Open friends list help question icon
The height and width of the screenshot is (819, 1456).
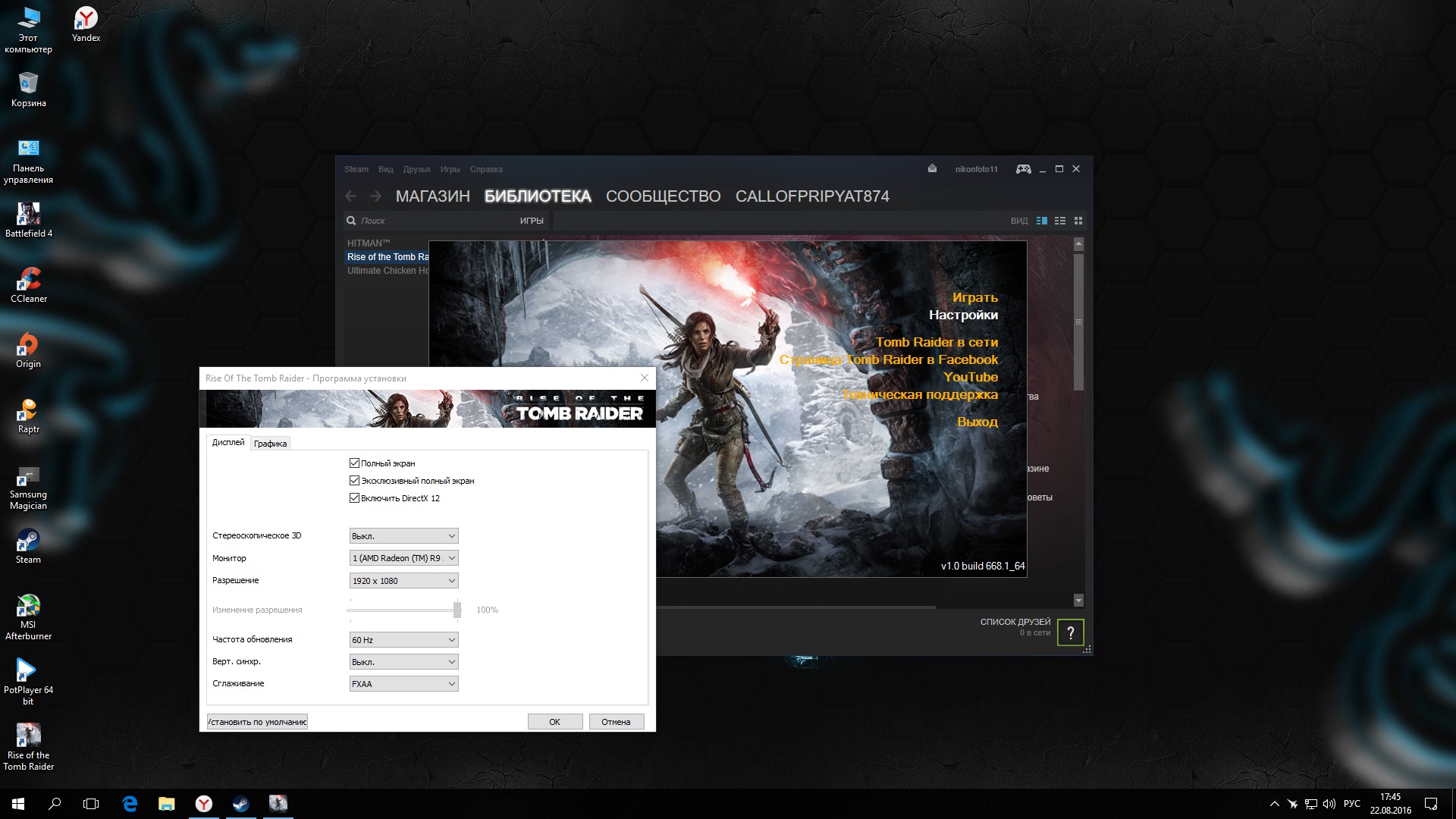1070,632
